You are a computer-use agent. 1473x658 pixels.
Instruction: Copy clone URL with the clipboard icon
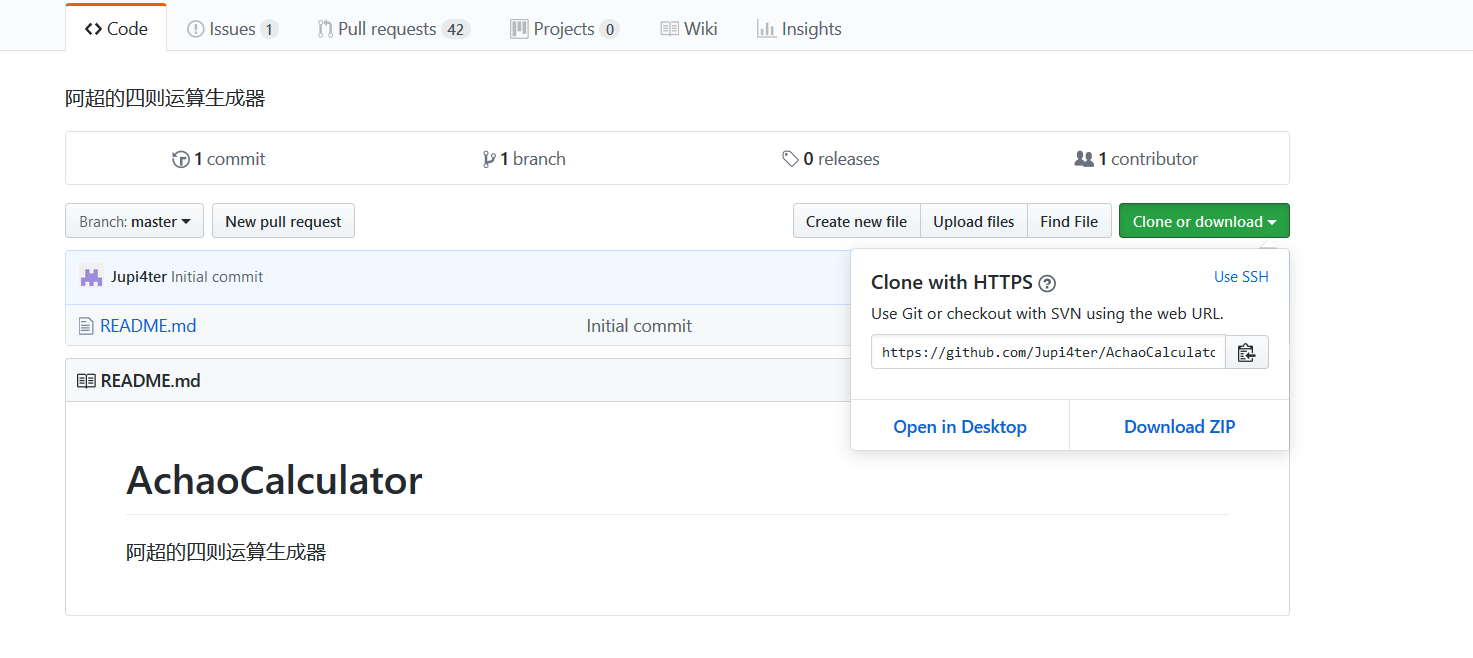click(x=1247, y=352)
